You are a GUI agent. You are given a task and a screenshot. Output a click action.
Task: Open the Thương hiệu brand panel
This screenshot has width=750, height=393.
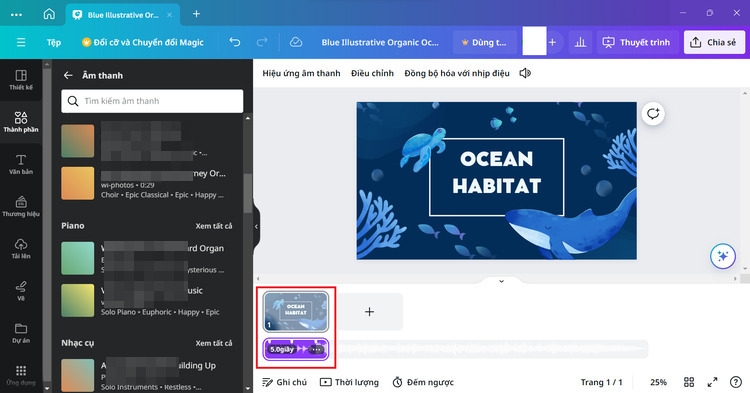21,206
